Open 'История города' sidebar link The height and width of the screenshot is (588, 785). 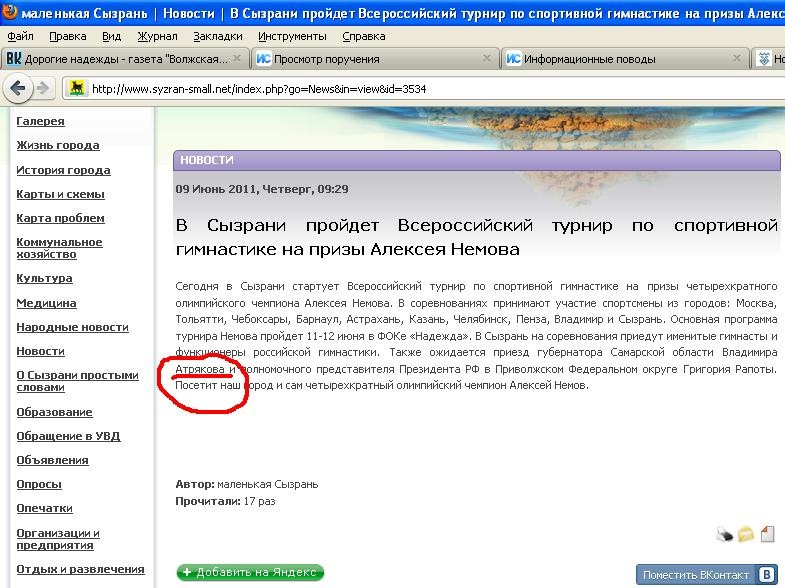tap(63, 170)
